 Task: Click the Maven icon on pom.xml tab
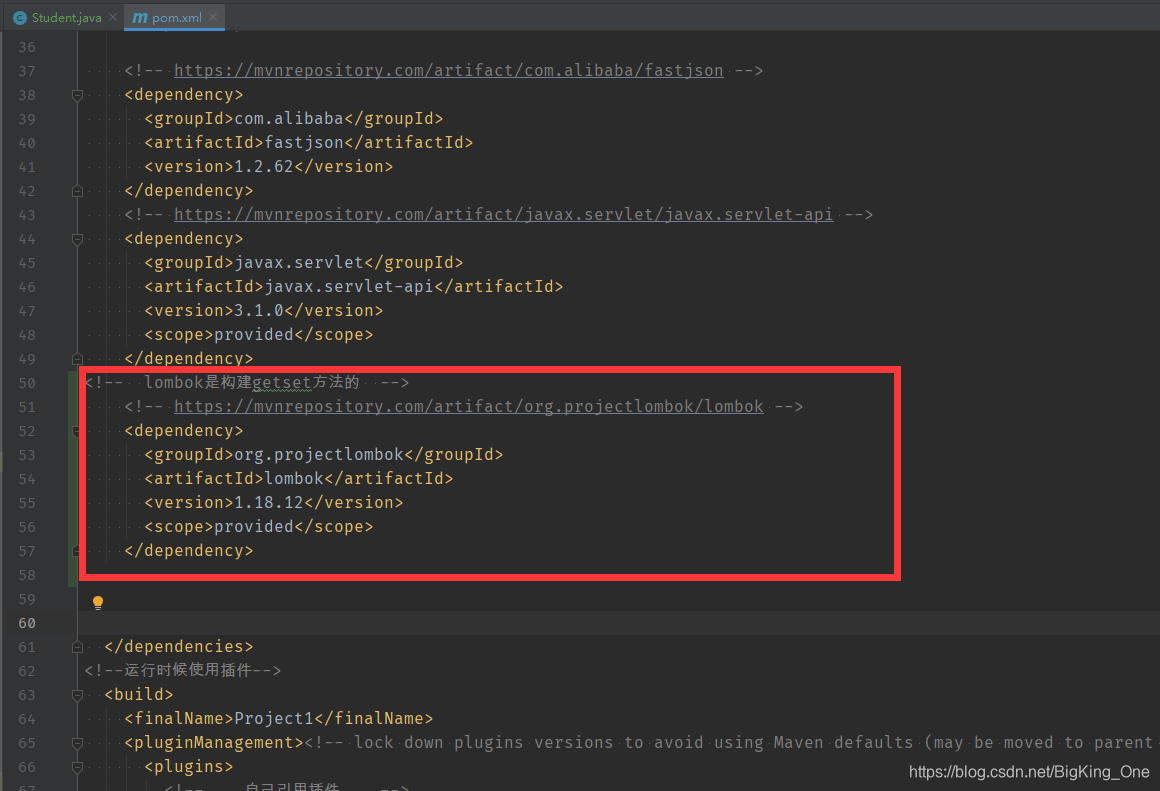140,17
